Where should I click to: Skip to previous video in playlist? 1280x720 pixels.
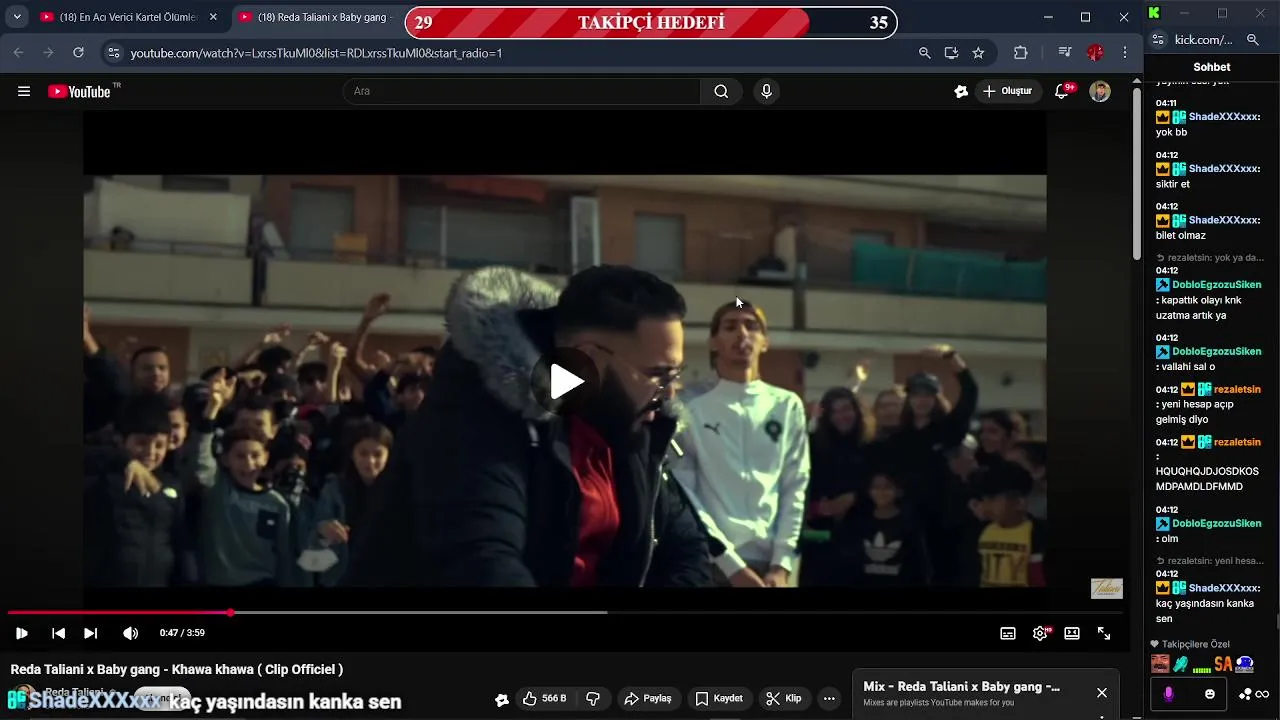(x=58, y=633)
